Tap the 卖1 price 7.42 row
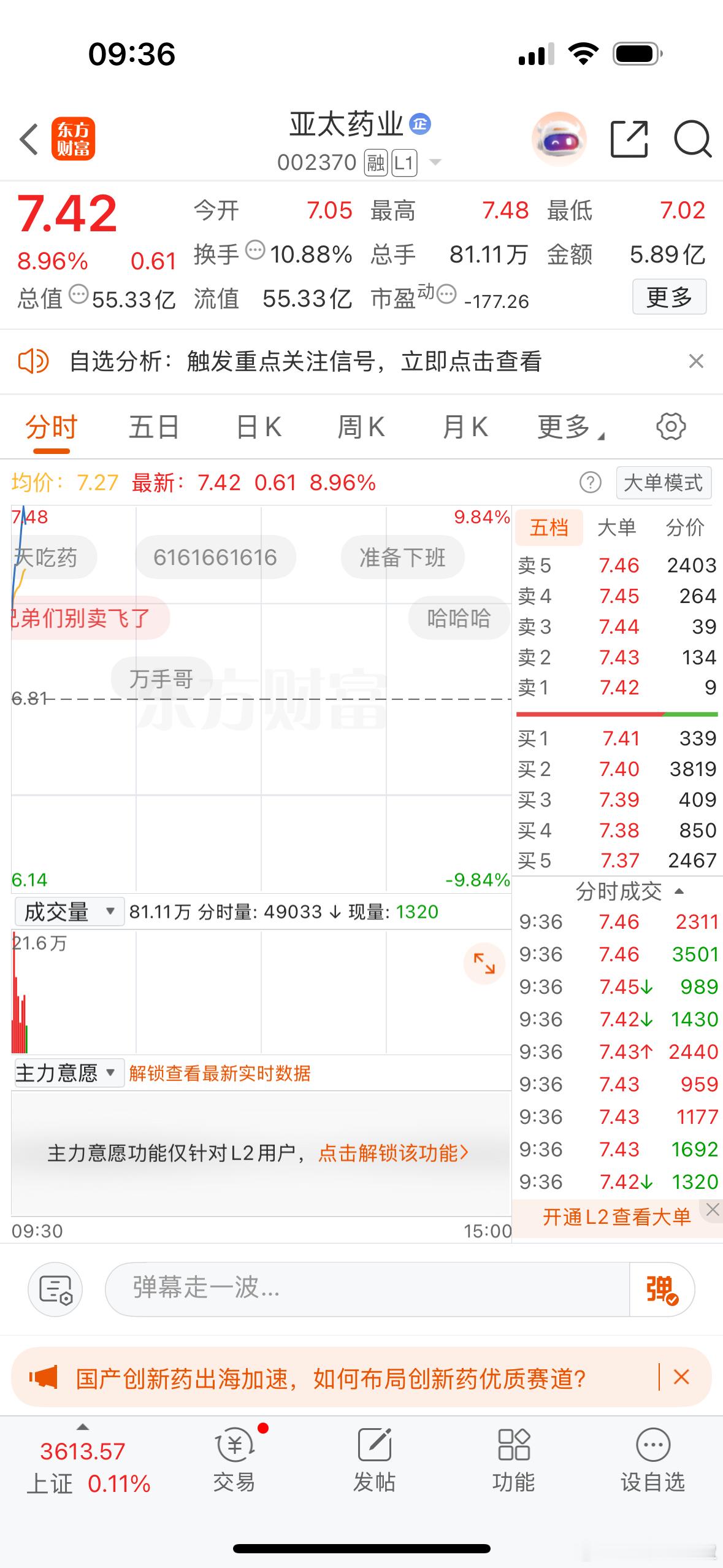The width and height of the screenshot is (723, 1568). click(617, 688)
